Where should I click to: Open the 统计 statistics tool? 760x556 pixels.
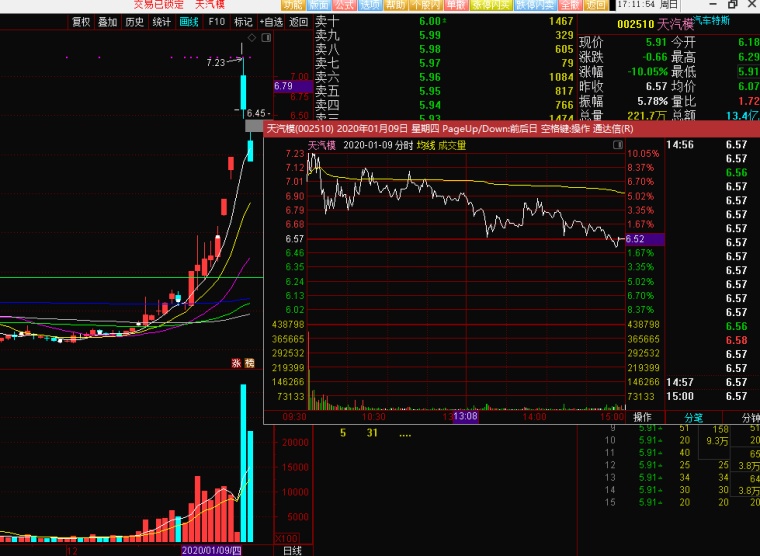[x=162, y=22]
